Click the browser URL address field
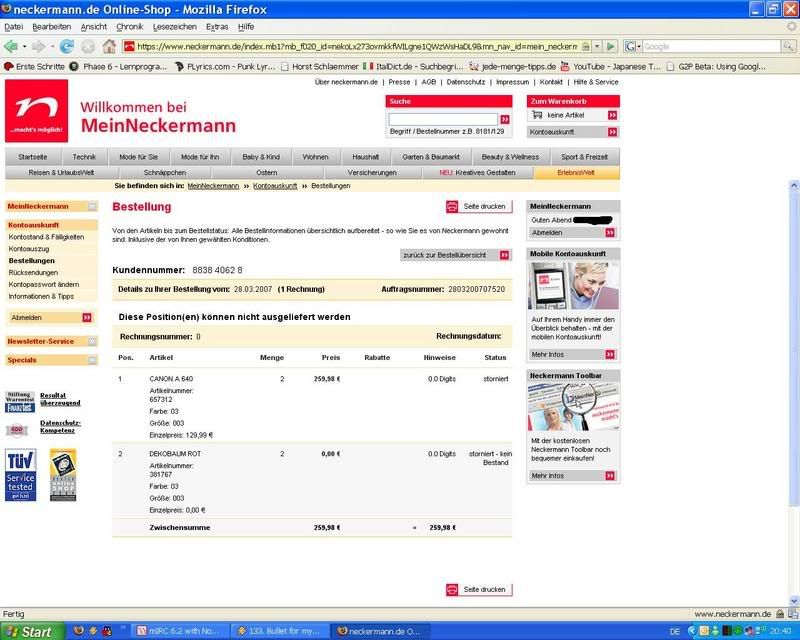The width and height of the screenshot is (800, 640). point(357,46)
